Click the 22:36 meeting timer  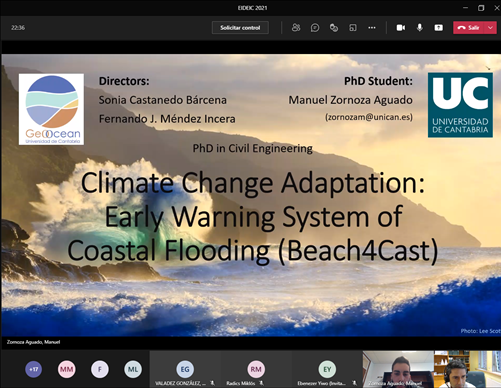(x=18, y=28)
